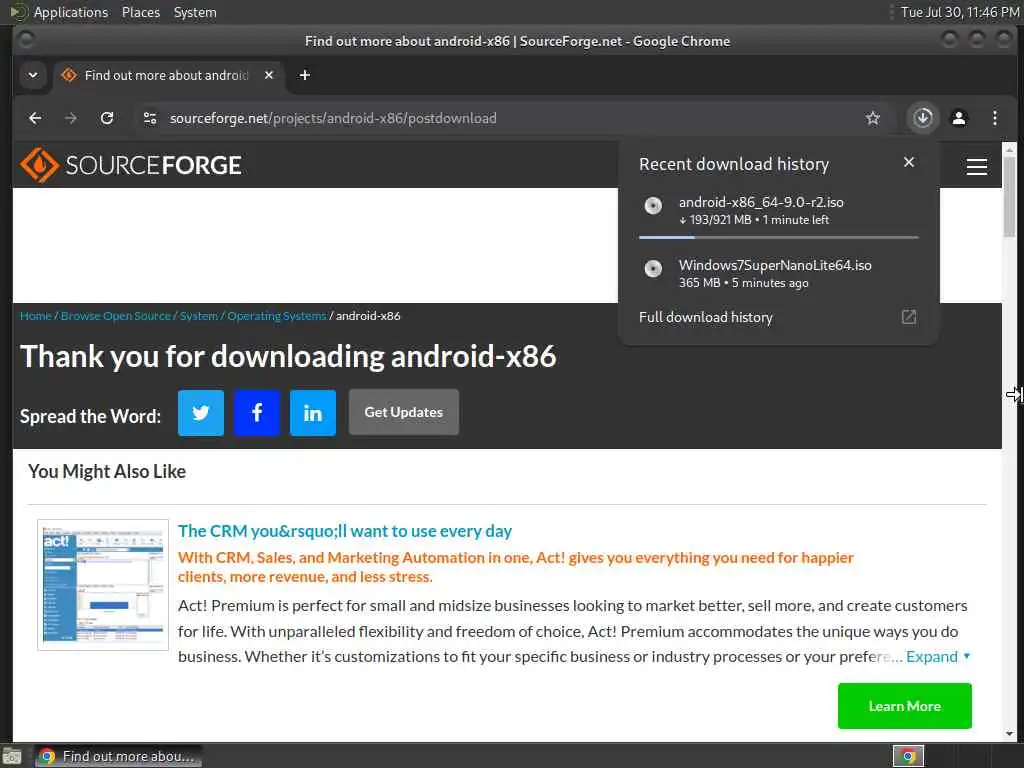The width and height of the screenshot is (1024, 768).
Task: Open the Home breadcrumb link
Action: coord(35,316)
